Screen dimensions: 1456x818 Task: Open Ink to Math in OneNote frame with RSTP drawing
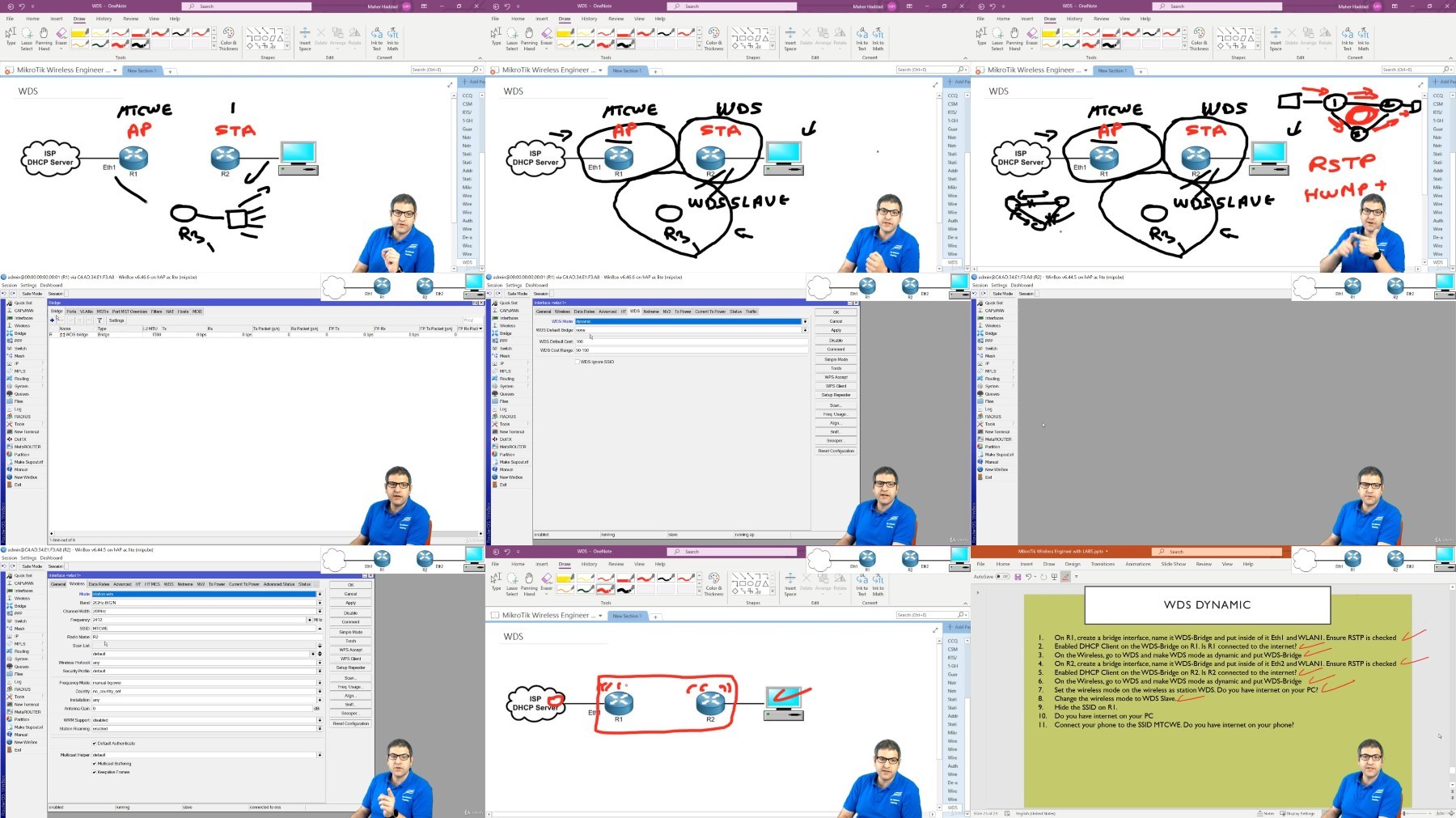tap(1364, 39)
